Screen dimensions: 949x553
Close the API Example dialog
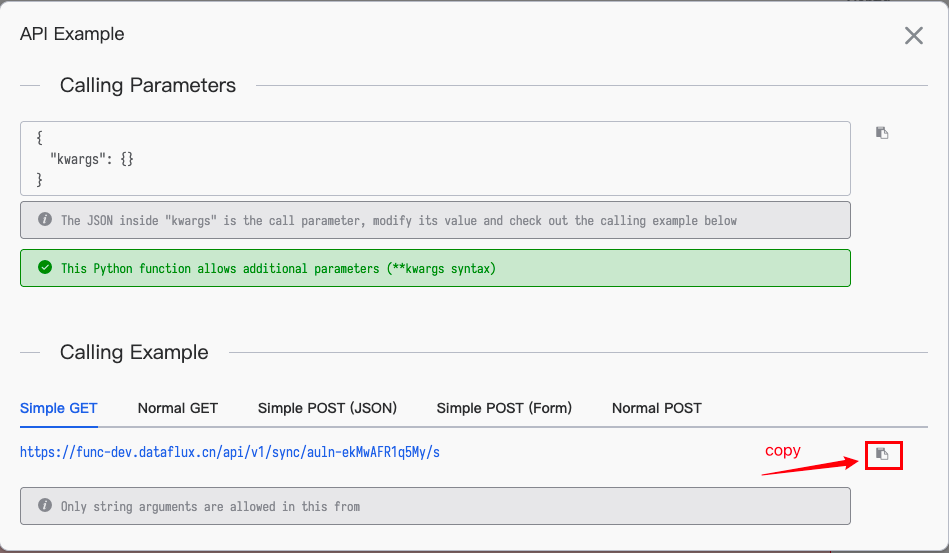tap(913, 36)
